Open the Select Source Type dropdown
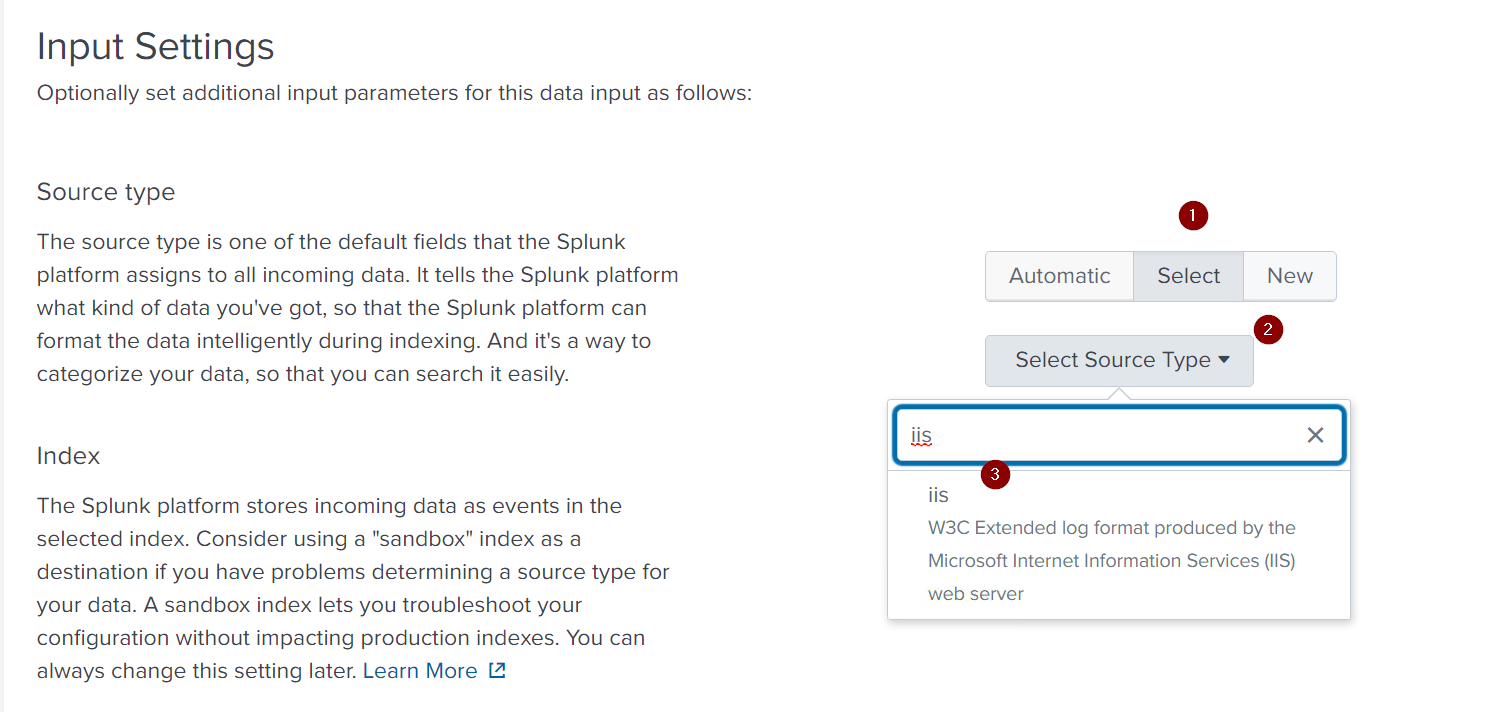Screen dimensions: 1511x712 point(1119,360)
